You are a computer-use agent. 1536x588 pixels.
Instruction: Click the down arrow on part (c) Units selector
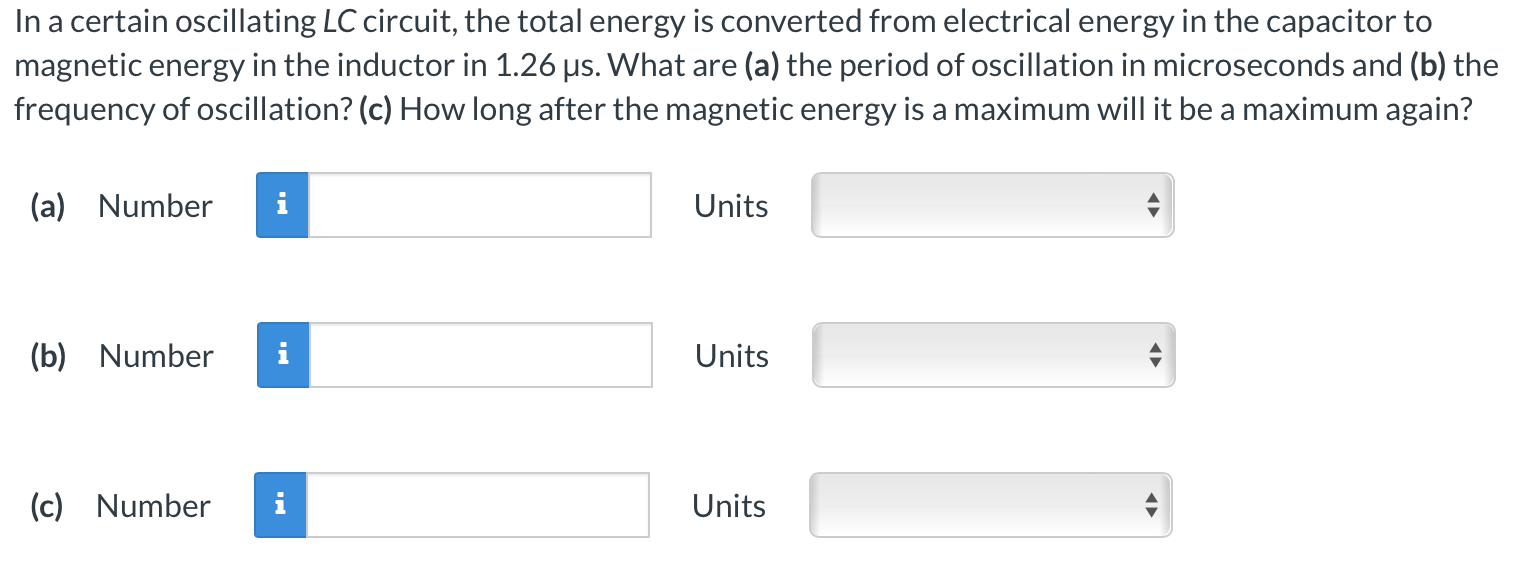1151,511
